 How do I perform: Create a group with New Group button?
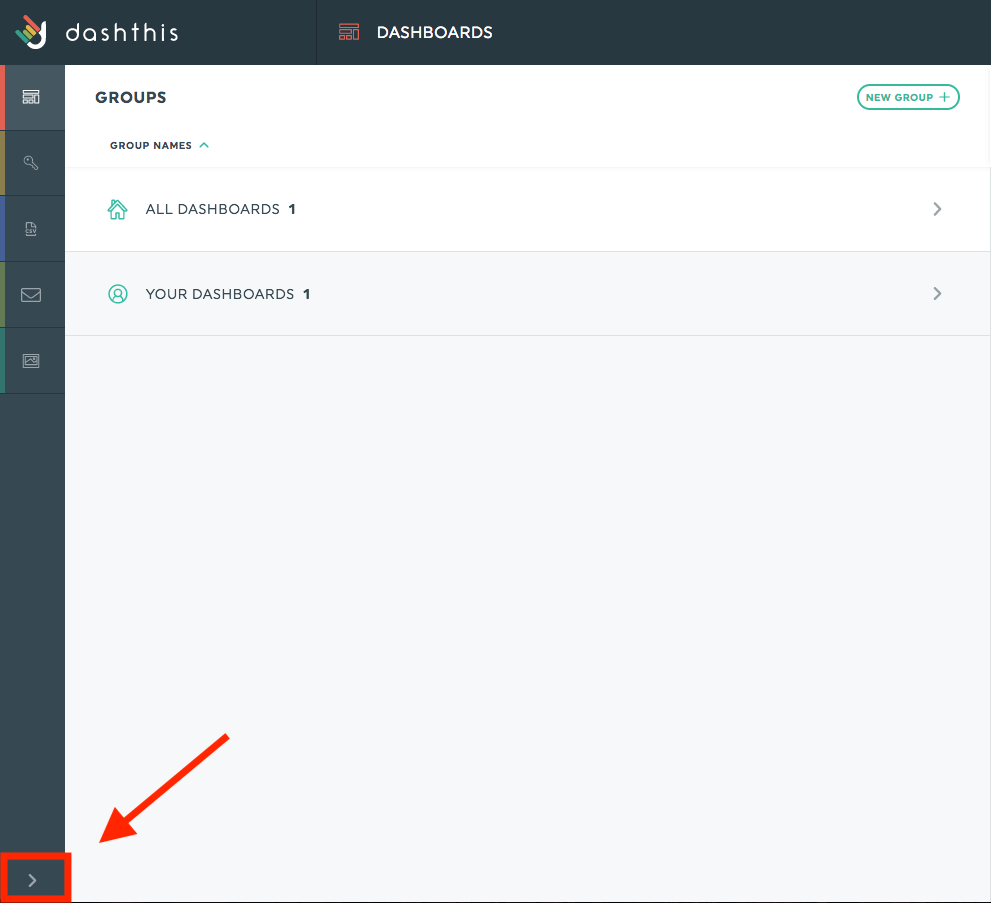[x=908, y=97]
